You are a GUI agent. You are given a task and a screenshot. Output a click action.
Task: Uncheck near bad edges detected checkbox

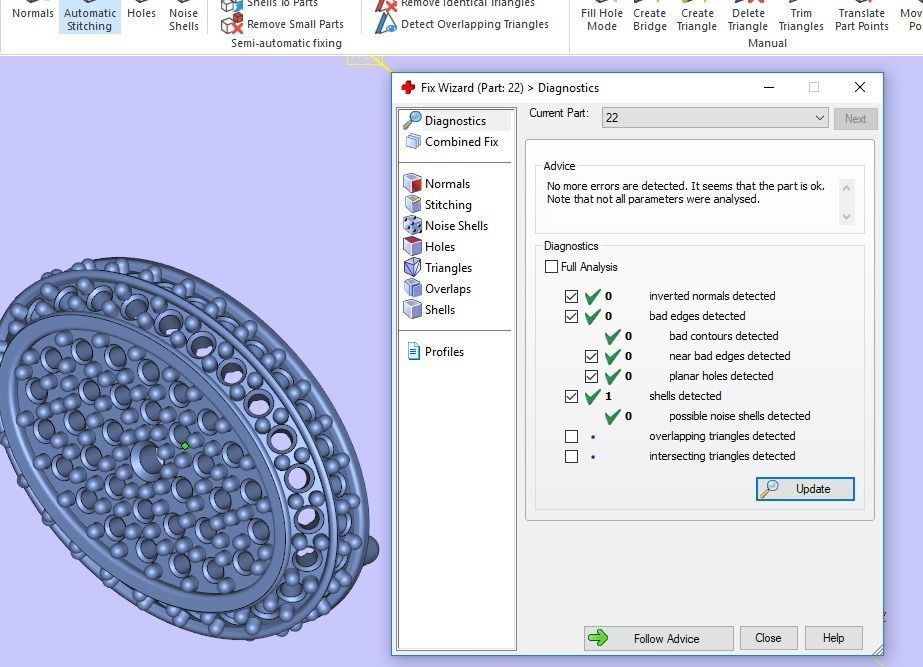click(591, 356)
